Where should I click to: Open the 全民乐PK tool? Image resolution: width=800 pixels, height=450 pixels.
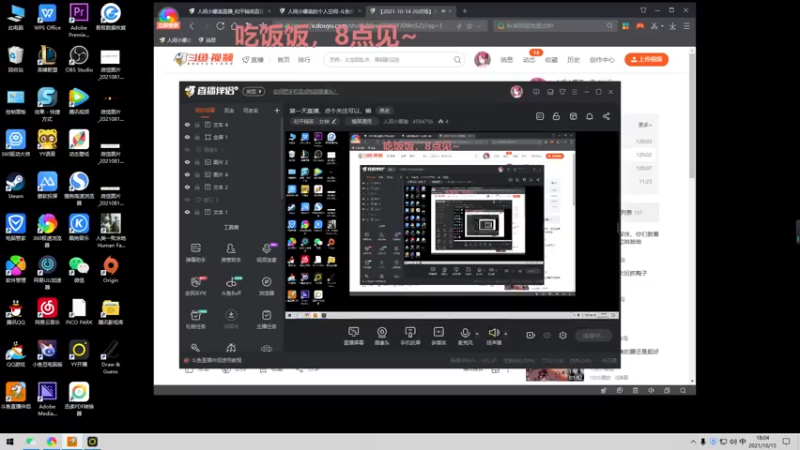tap(195, 286)
